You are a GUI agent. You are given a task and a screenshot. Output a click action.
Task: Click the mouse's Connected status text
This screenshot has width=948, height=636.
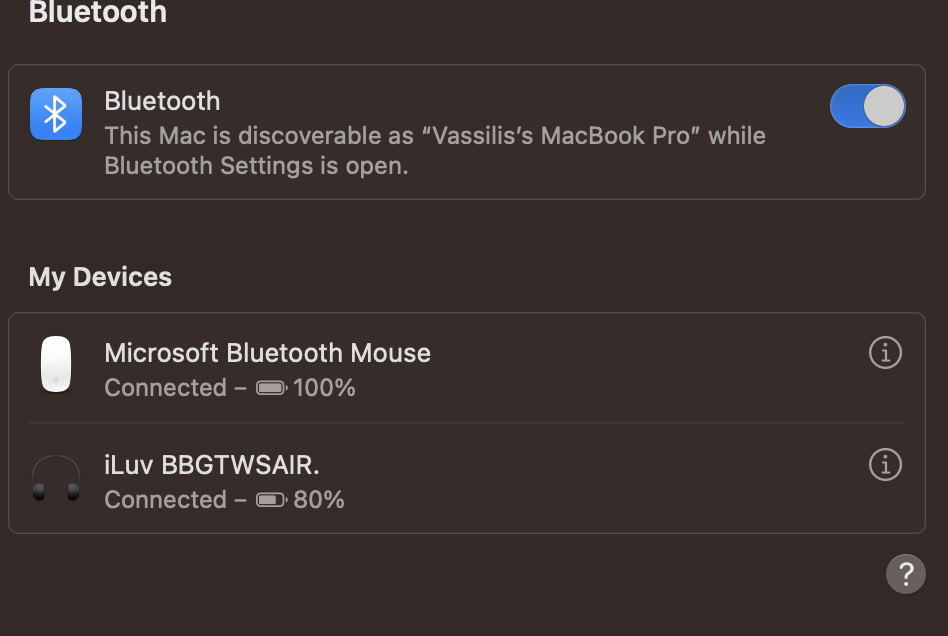pos(165,388)
